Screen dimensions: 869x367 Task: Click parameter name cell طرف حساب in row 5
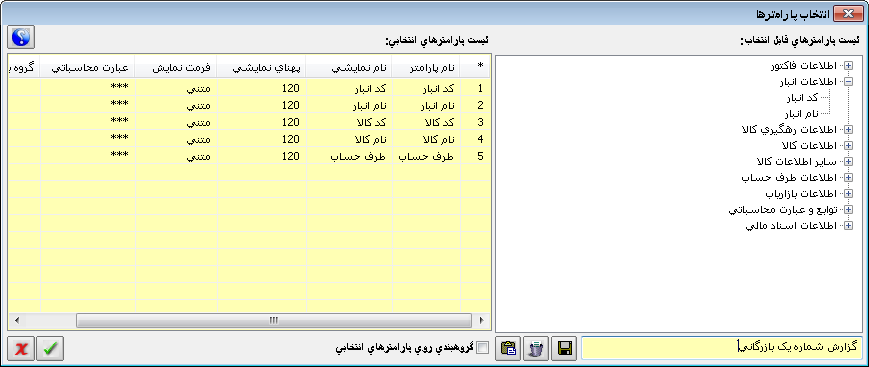(x=426, y=156)
